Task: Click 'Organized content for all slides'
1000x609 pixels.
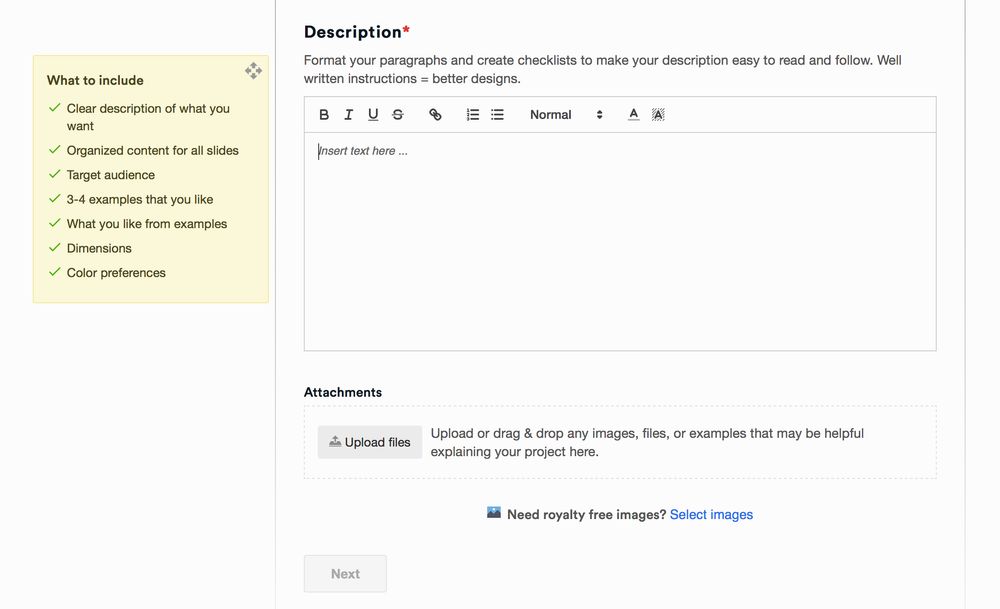Action: [x=152, y=150]
